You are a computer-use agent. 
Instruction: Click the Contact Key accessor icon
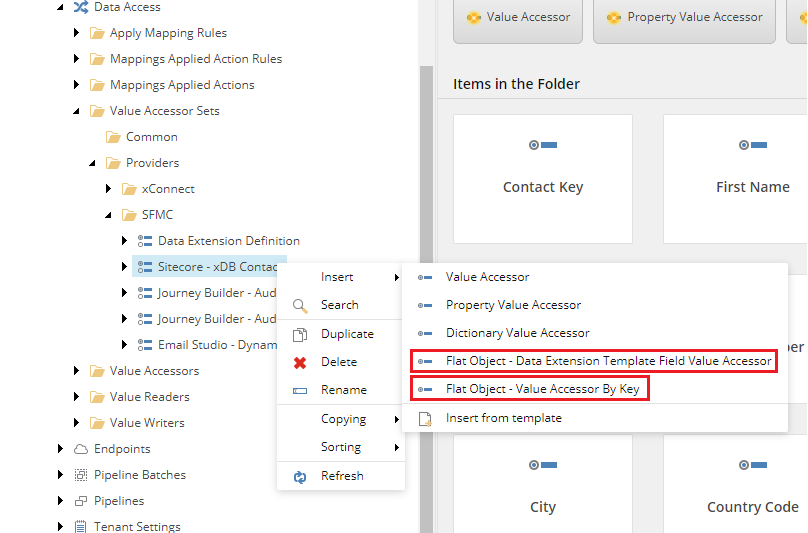pos(543,145)
